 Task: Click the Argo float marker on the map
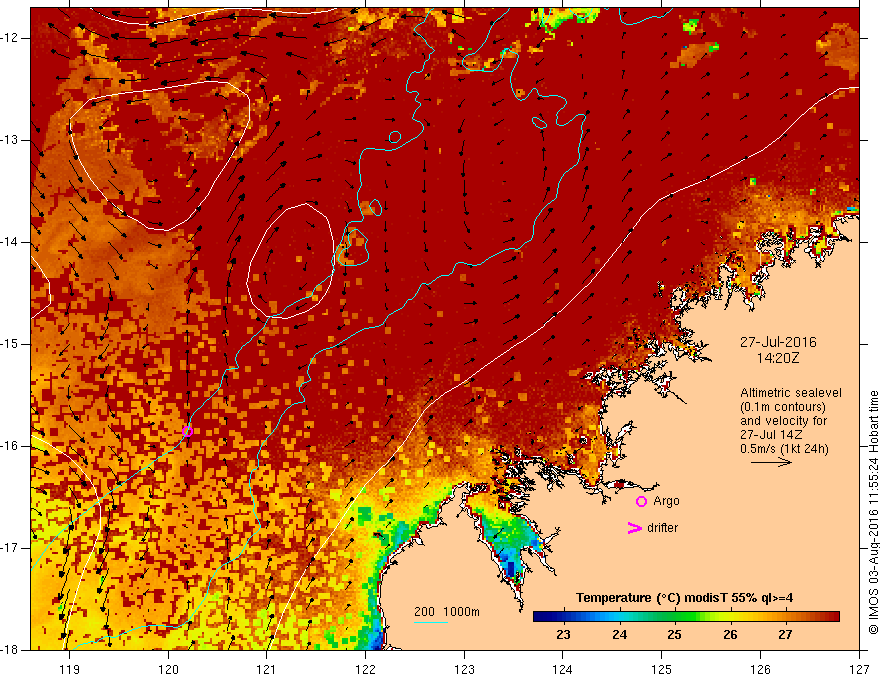(x=187, y=431)
